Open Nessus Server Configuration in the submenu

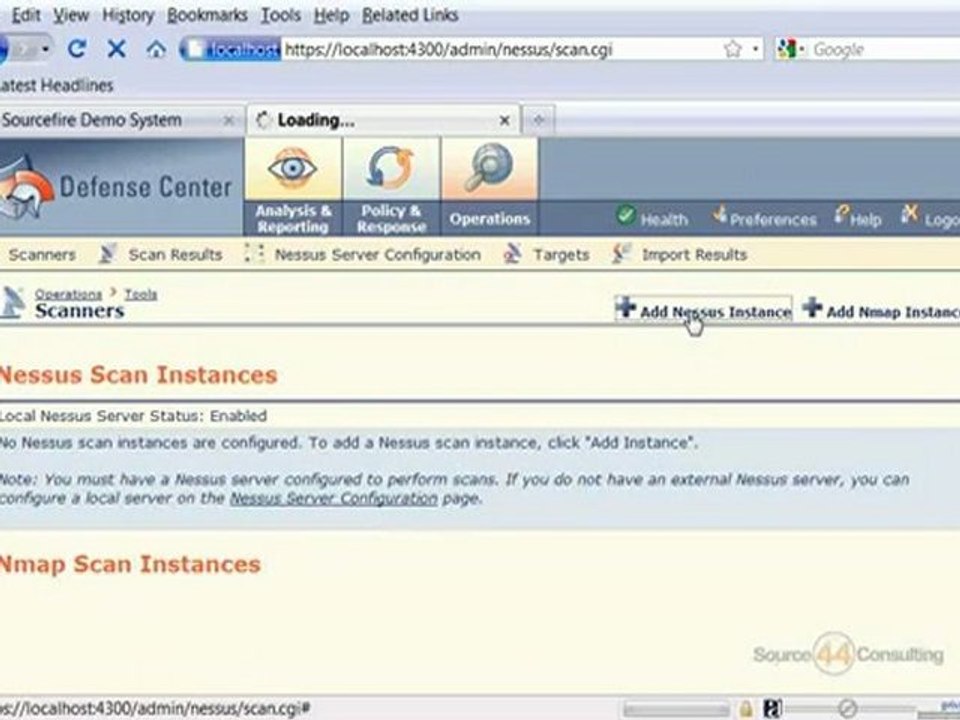click(x=377, y=255)
